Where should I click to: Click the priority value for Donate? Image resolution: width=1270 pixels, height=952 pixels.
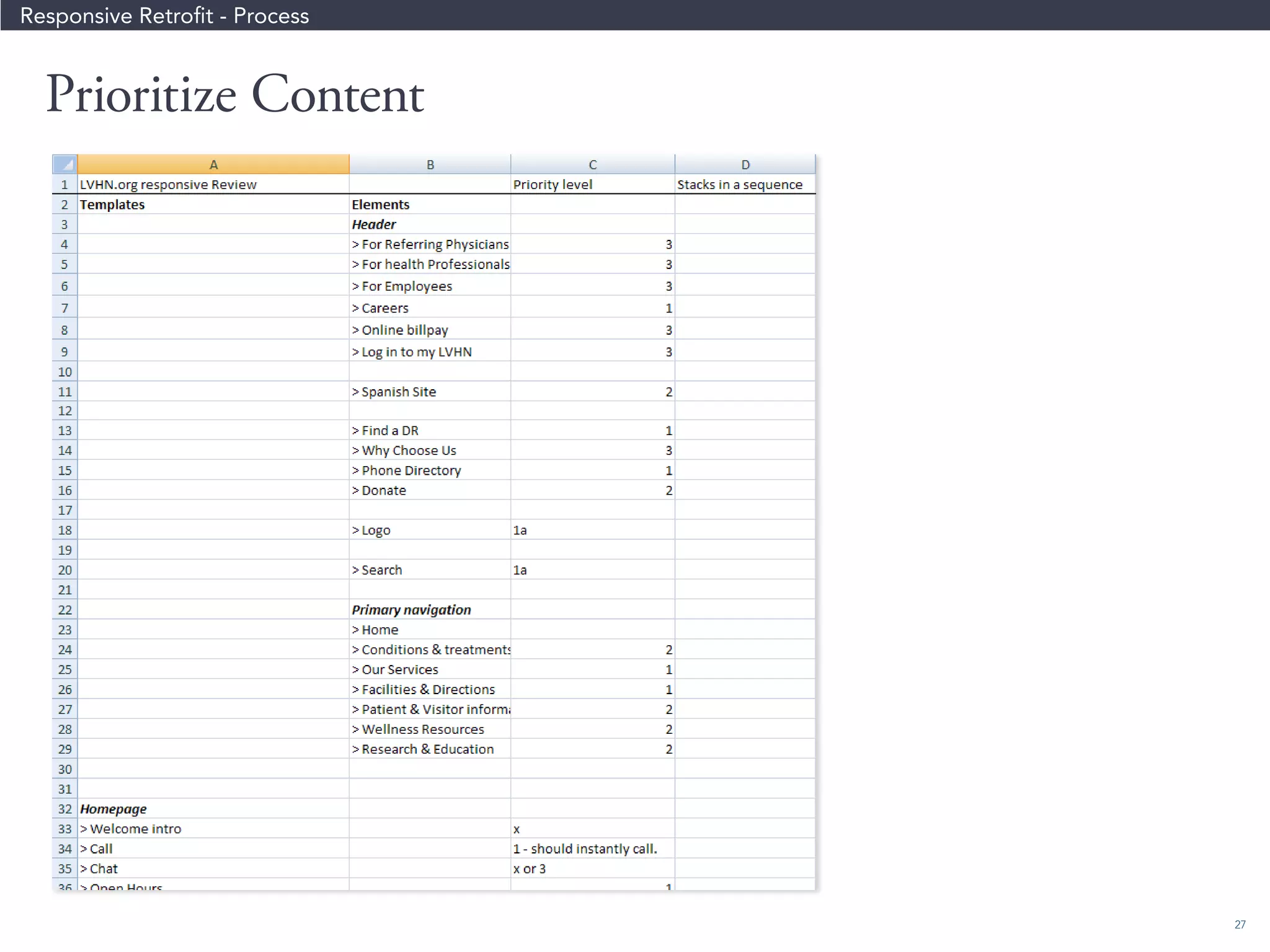pyautogui.click(x=592, y=490)
